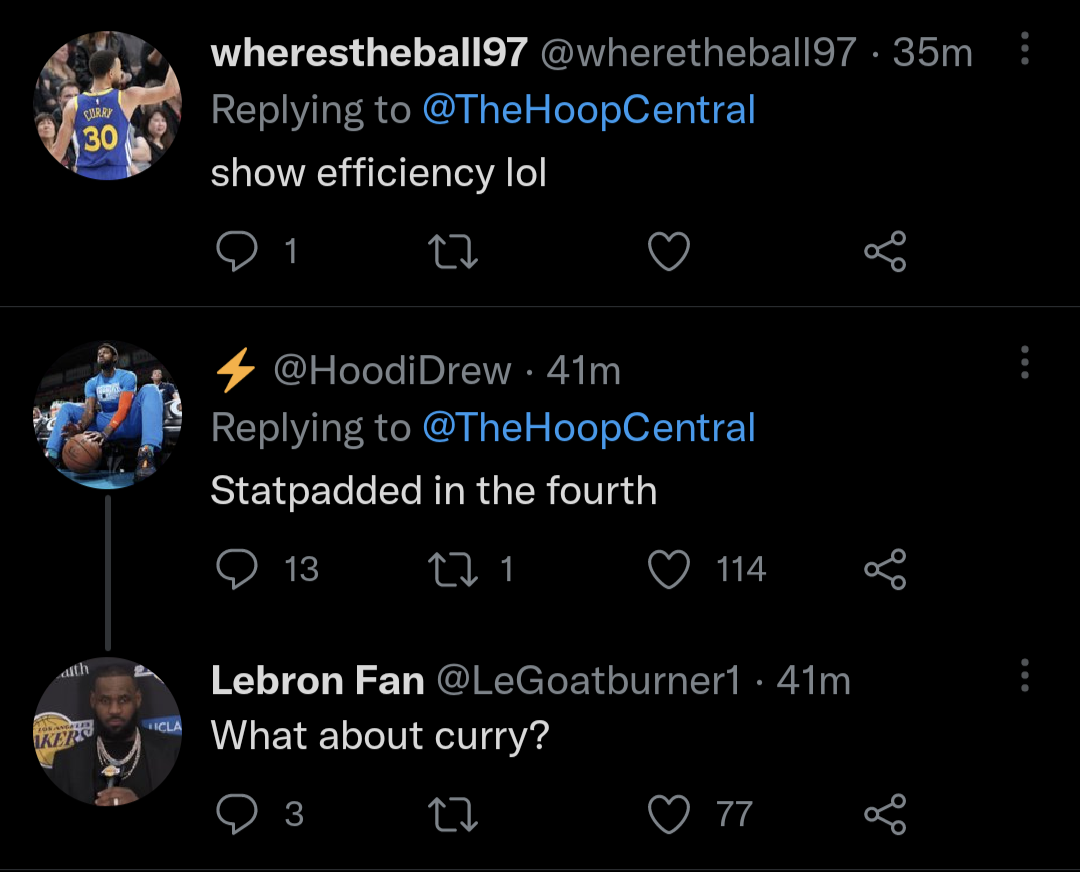Open @TheHoopCentral link in wherestheball97's reply
This screenshot has height=872, width=1080.
point(588,110)
